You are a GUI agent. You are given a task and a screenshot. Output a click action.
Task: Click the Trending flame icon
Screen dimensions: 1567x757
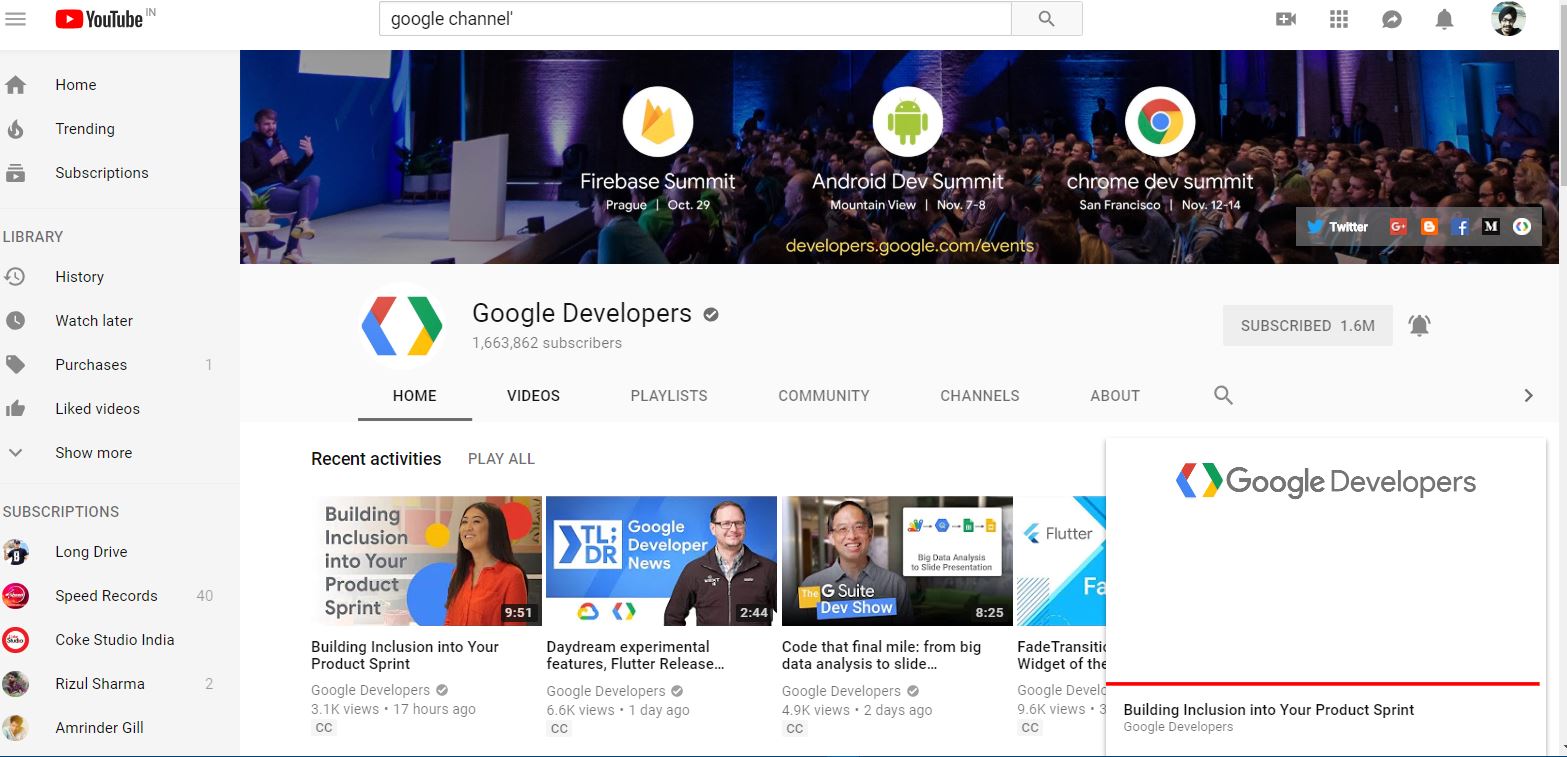[15, 129]
